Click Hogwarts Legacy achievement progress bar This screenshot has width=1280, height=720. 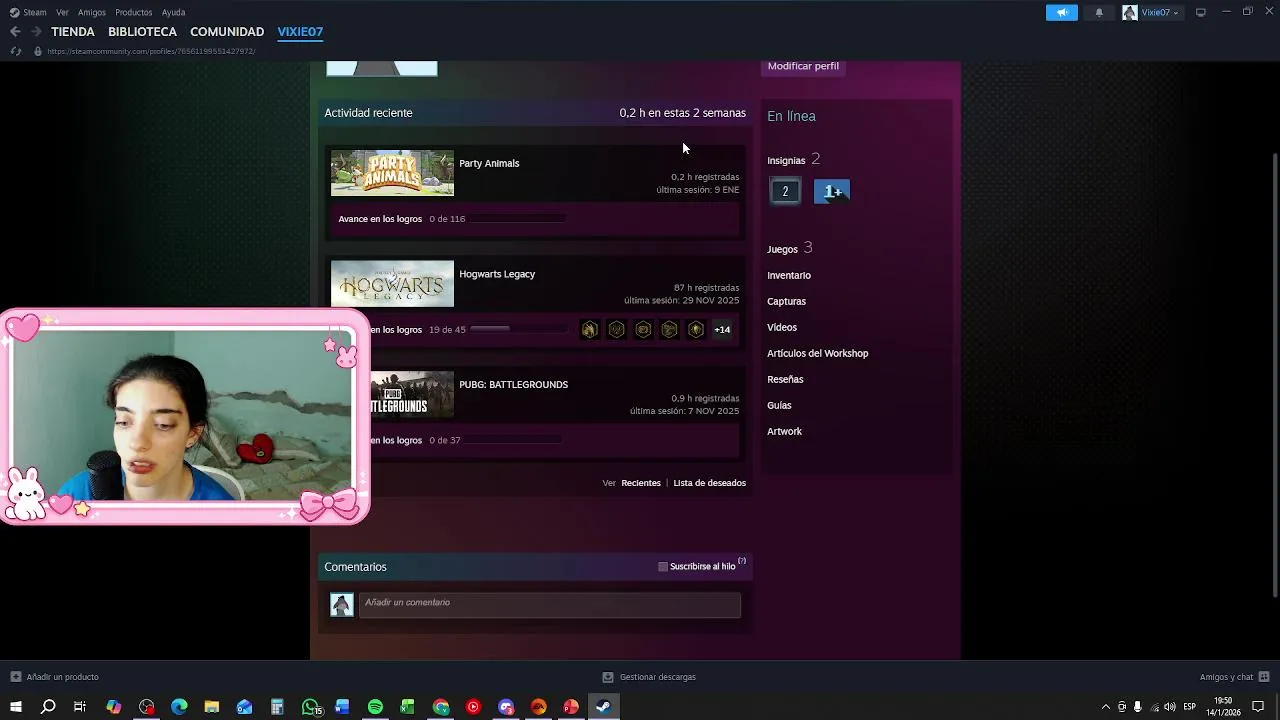coord(518,329)
